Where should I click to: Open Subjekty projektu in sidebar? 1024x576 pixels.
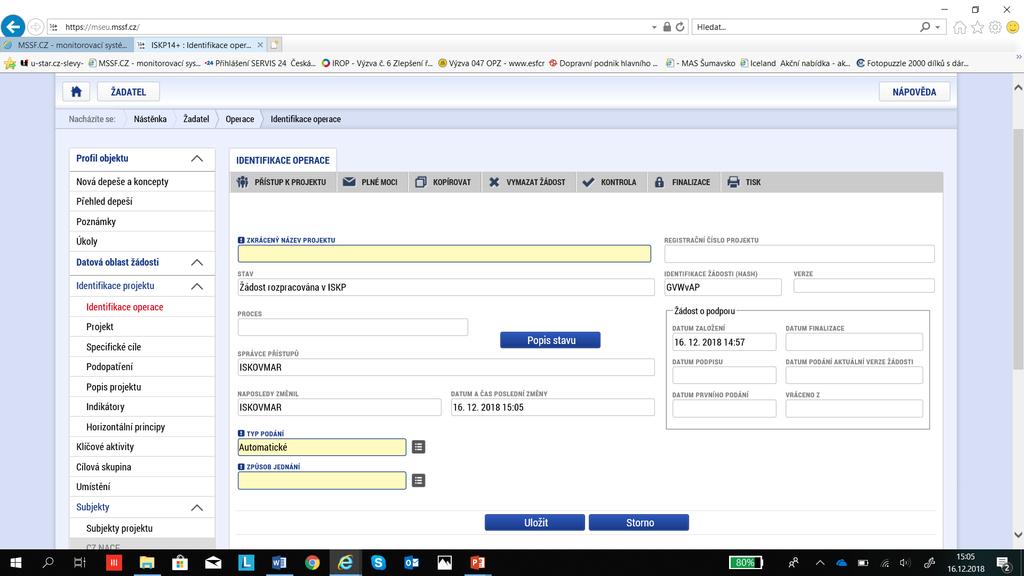click(x=142, y=528)
